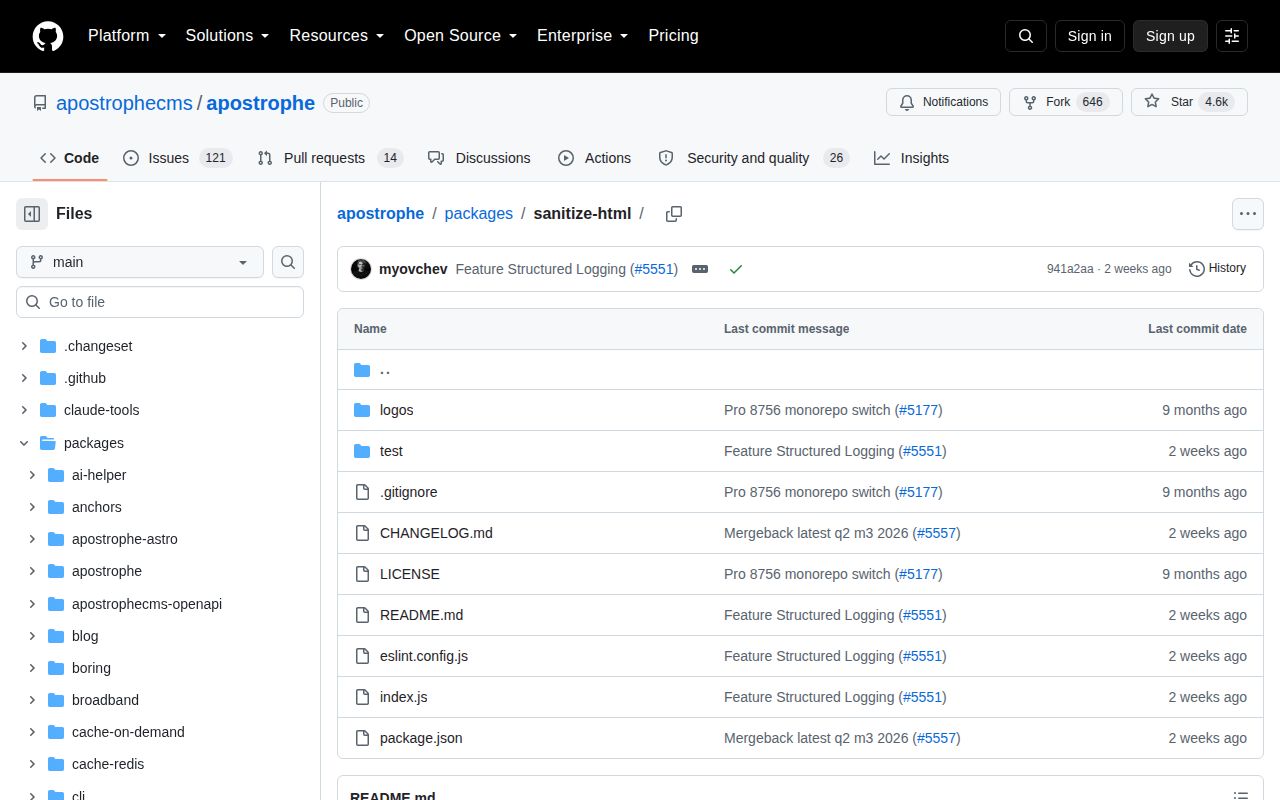Open the eslint.config.js file

tap(424, 656)
